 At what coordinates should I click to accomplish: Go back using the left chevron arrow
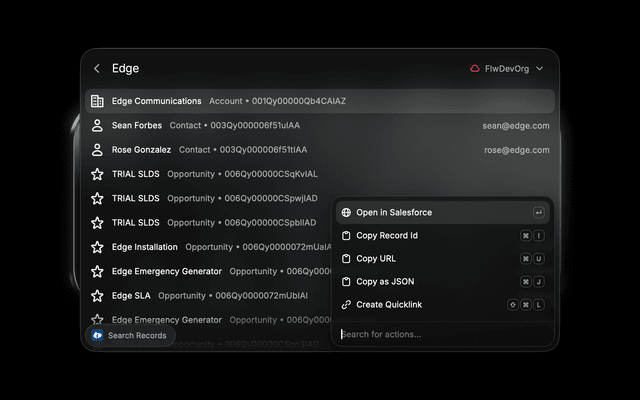(97, 69)
